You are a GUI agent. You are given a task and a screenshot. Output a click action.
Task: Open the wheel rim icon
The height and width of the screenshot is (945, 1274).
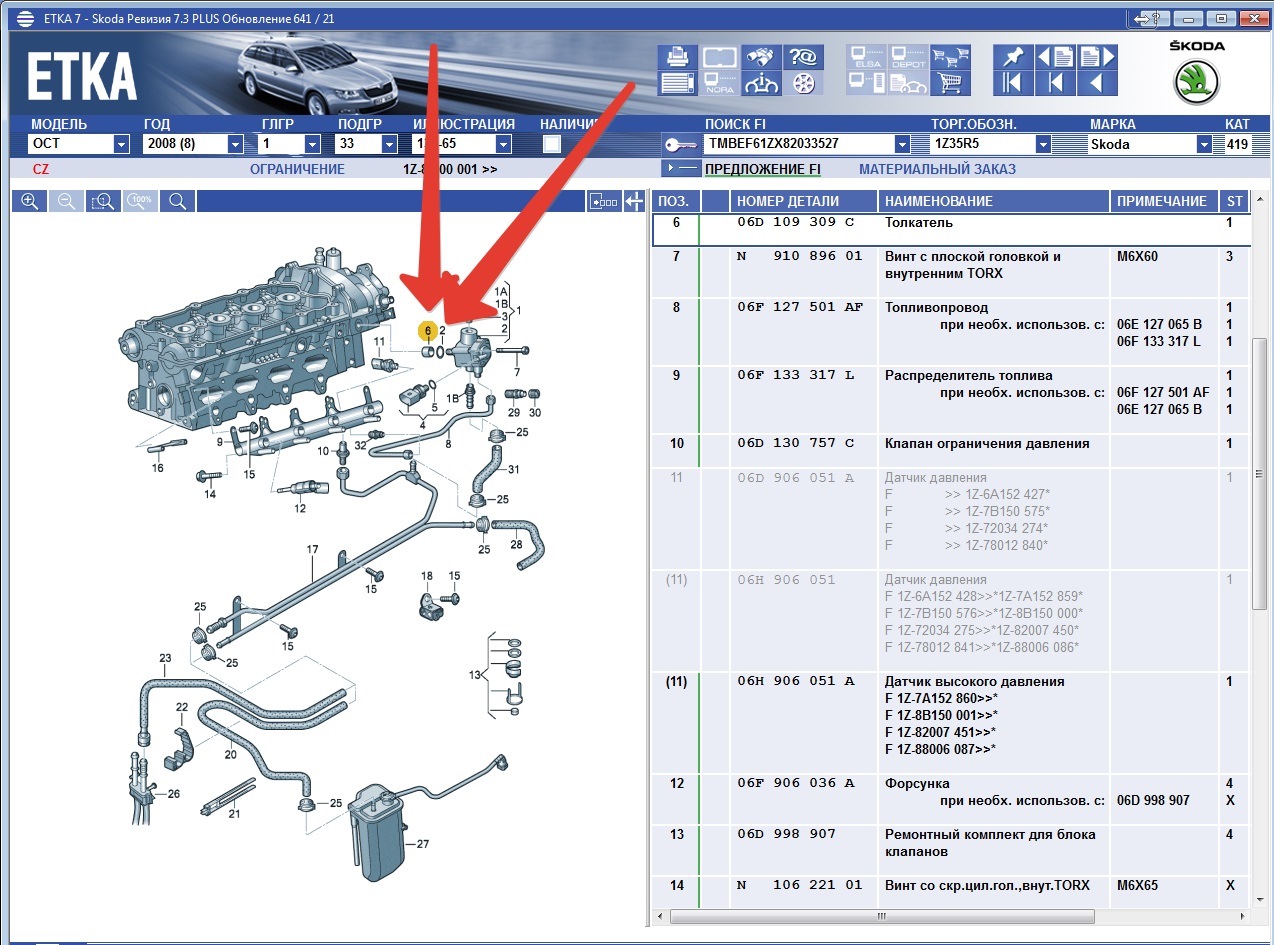pyautogui.click(x=802, y=83)
